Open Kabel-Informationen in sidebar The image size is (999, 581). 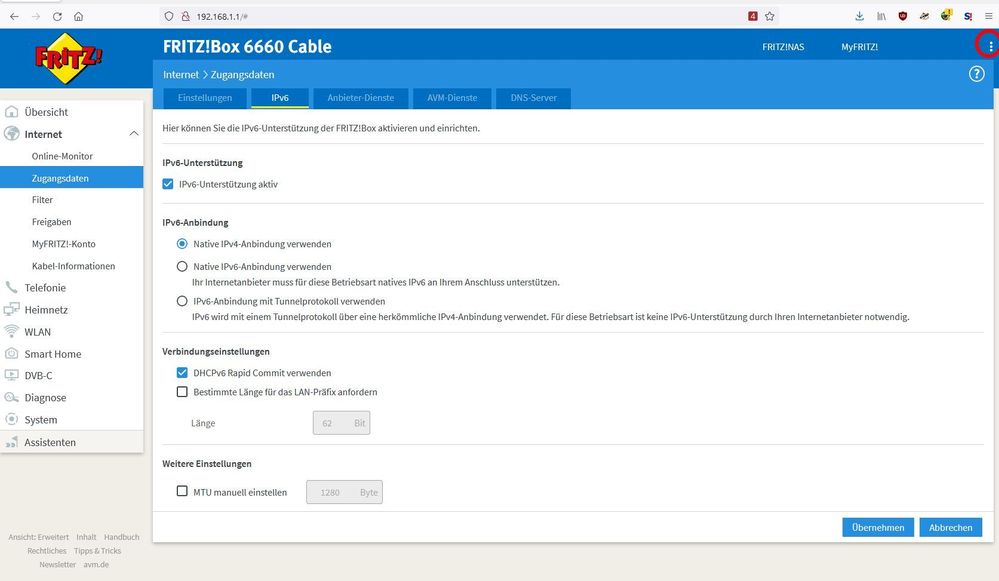tap(71, 266)
